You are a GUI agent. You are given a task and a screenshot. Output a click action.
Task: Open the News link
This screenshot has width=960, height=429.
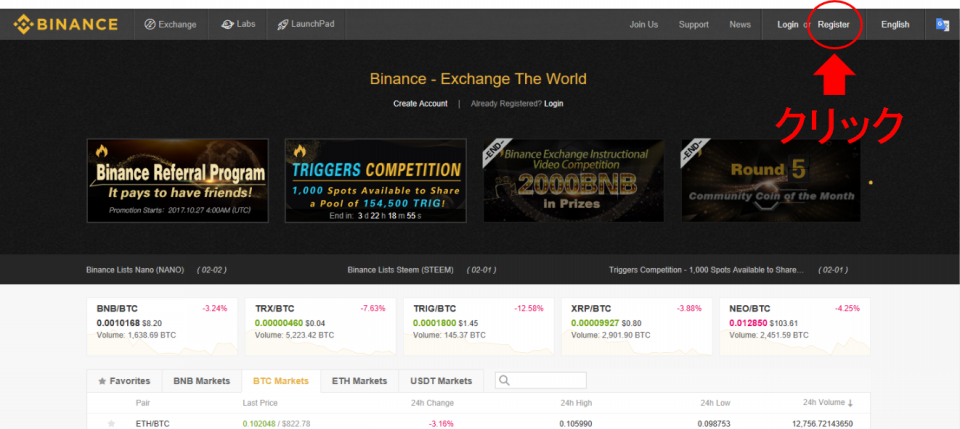[740, 24]
